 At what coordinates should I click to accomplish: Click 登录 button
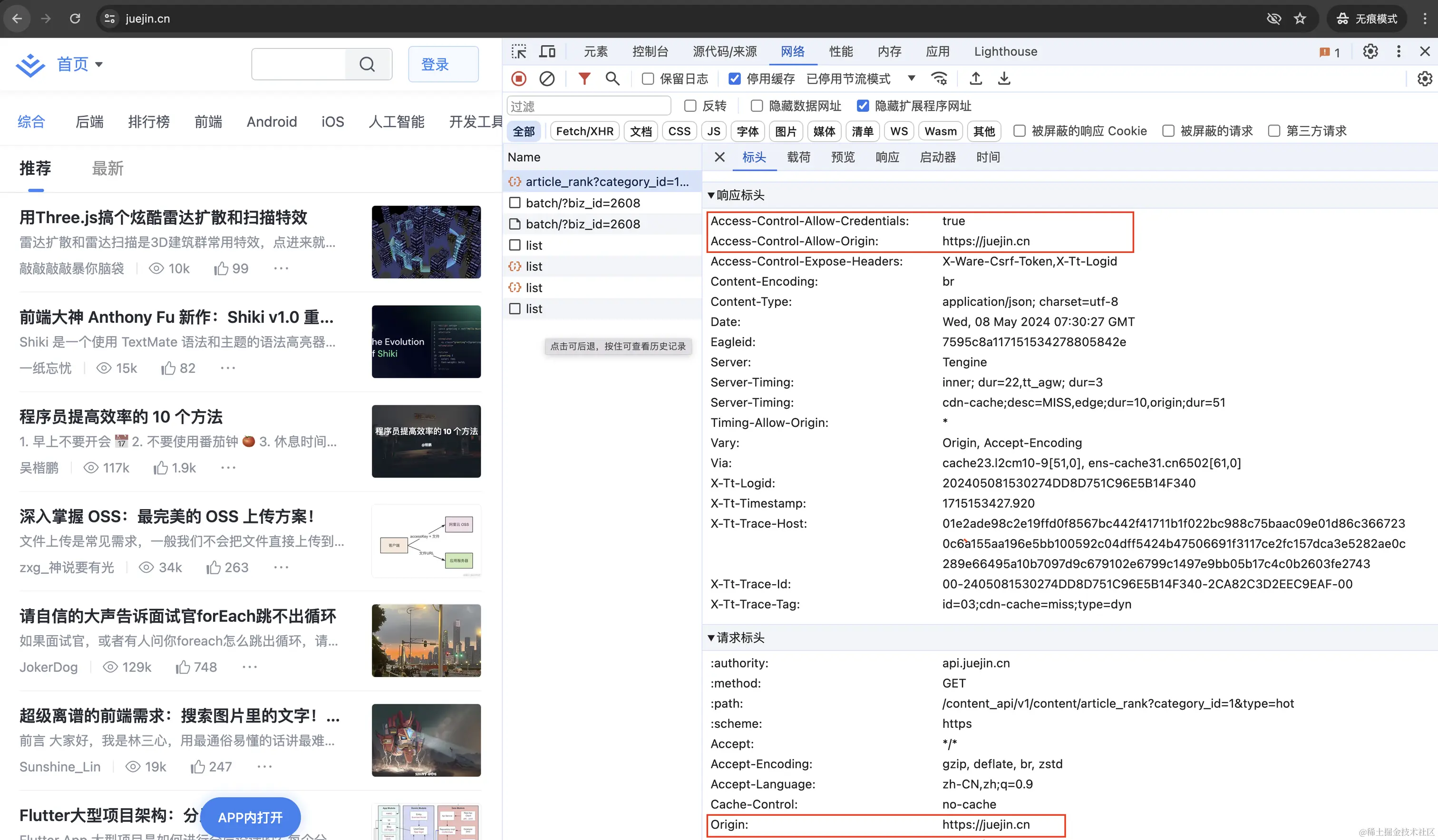point(443,64)
